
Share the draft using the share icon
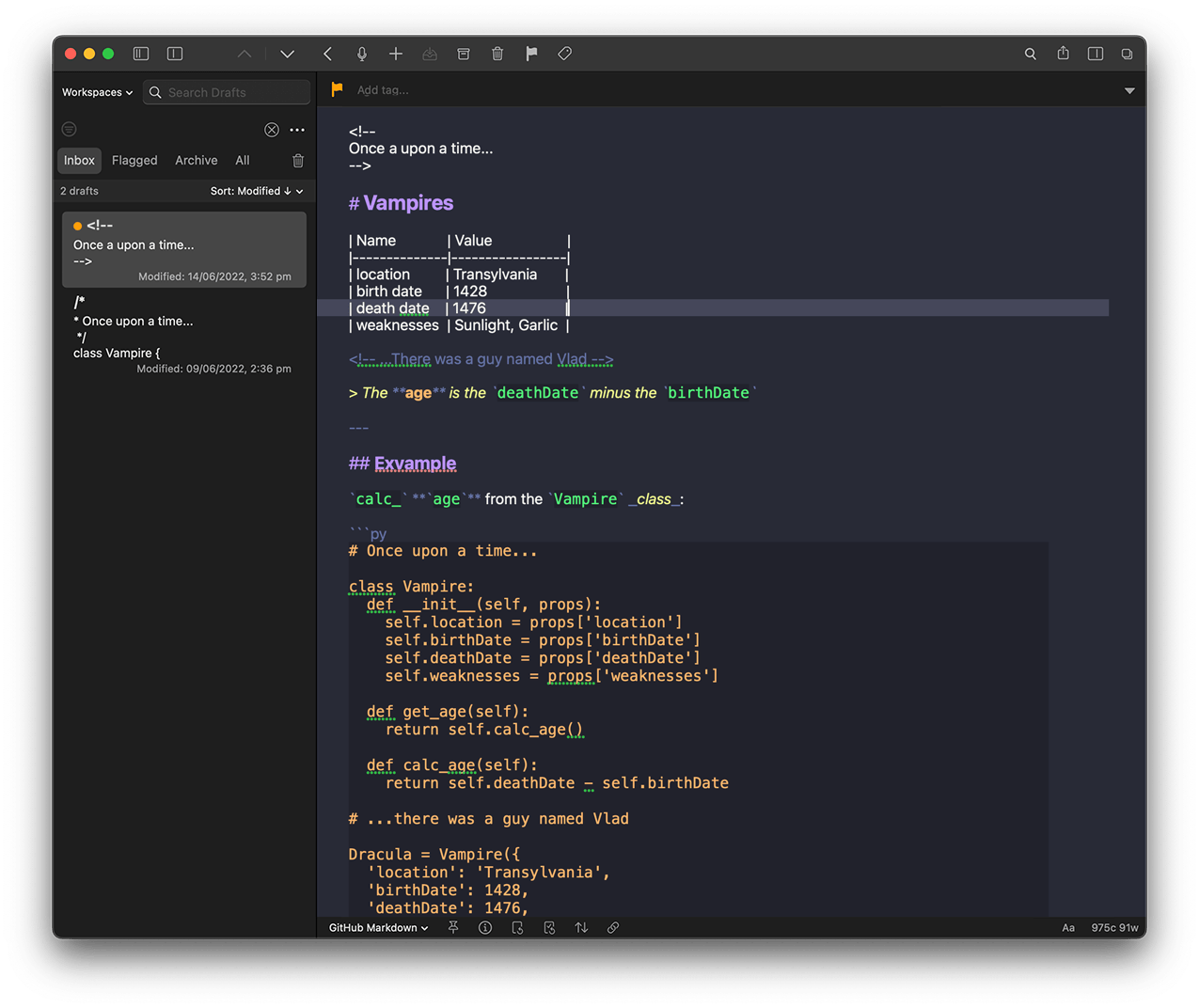(1063, 54)
